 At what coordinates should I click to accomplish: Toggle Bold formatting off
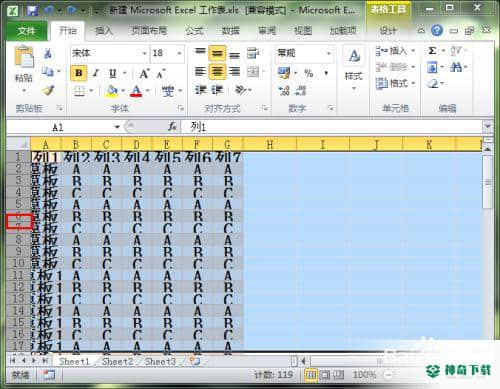tap(79, 73)
